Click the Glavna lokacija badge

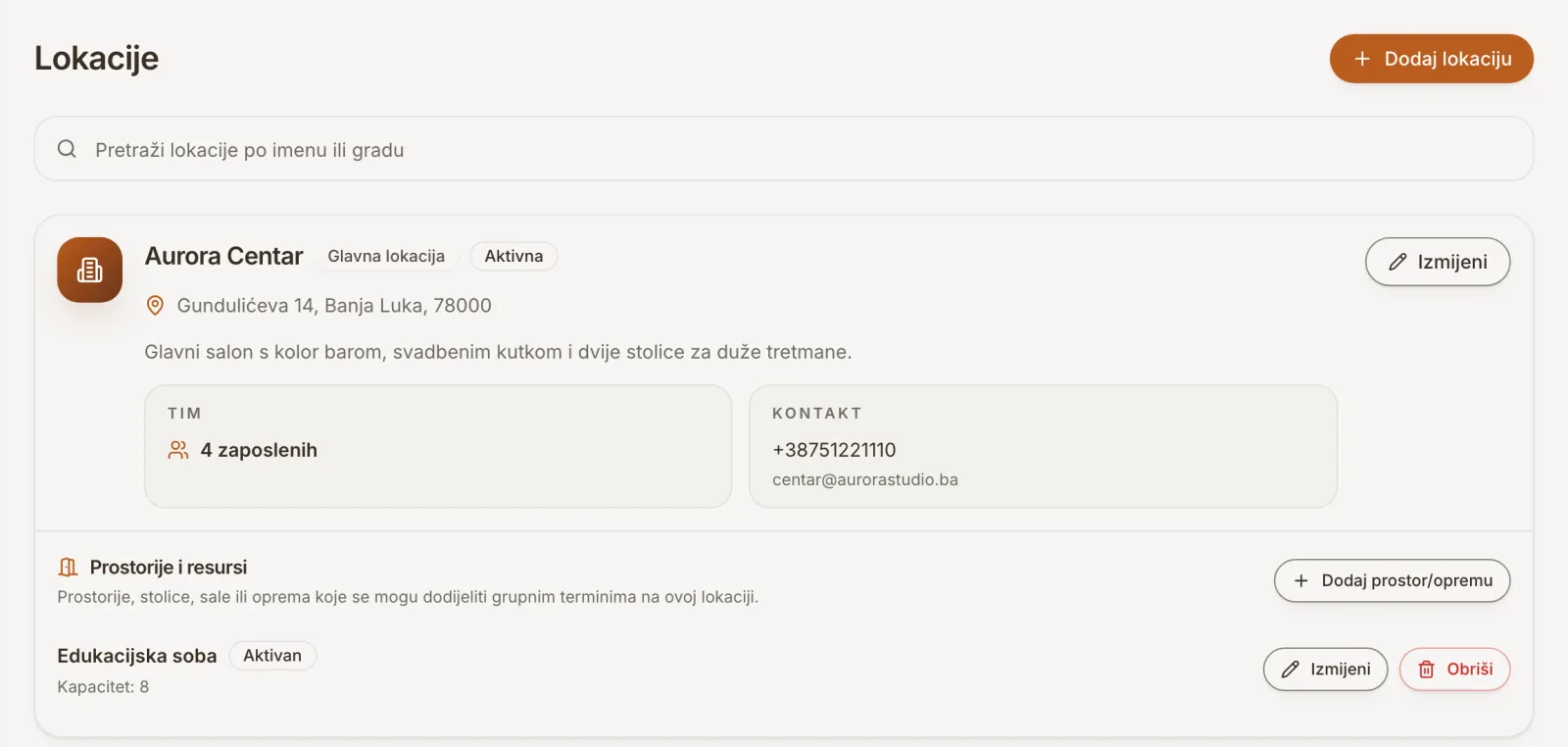pyautogui.click(x=386, y=256)
